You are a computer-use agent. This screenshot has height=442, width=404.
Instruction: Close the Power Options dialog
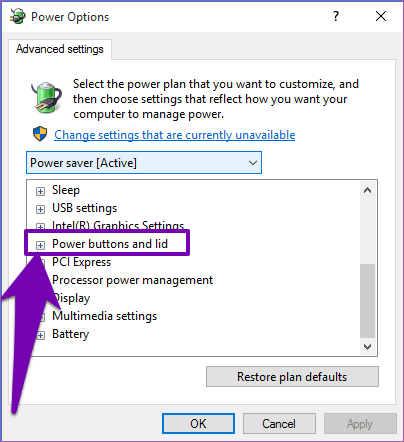click(381, 16)
